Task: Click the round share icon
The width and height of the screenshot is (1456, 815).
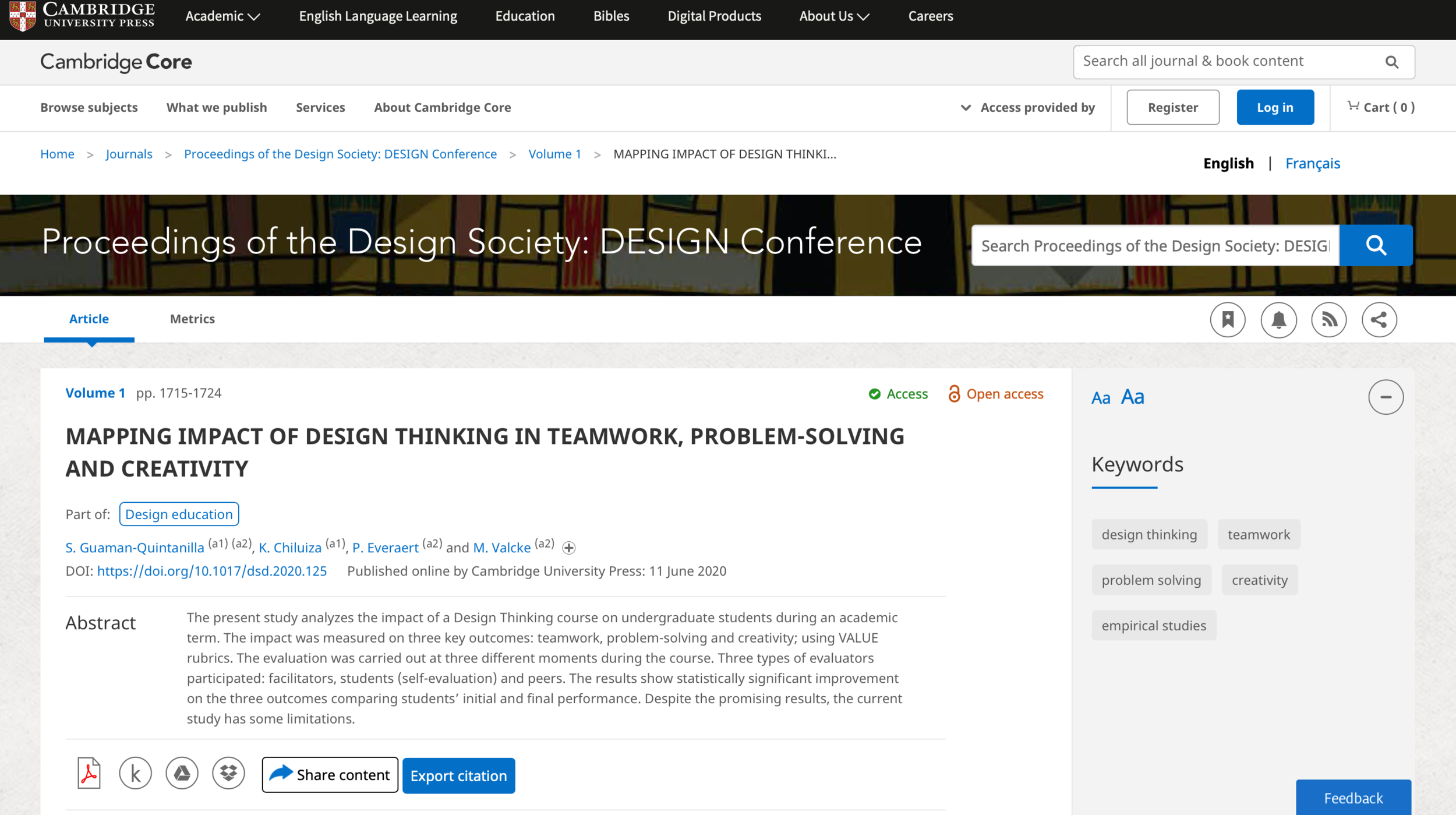Action: tap(1379, 319)
